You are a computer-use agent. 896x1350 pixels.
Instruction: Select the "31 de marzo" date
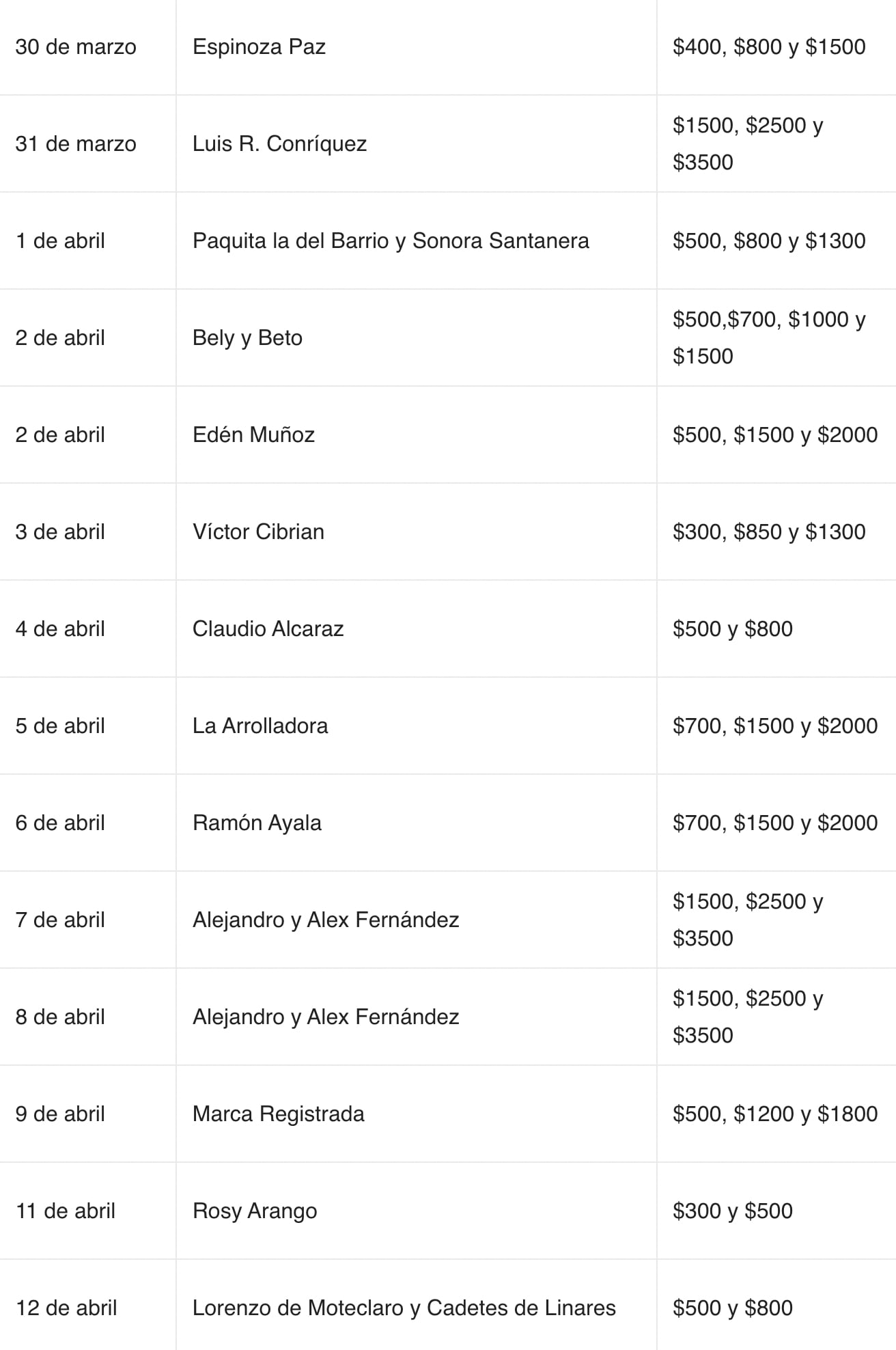(76, 143)
